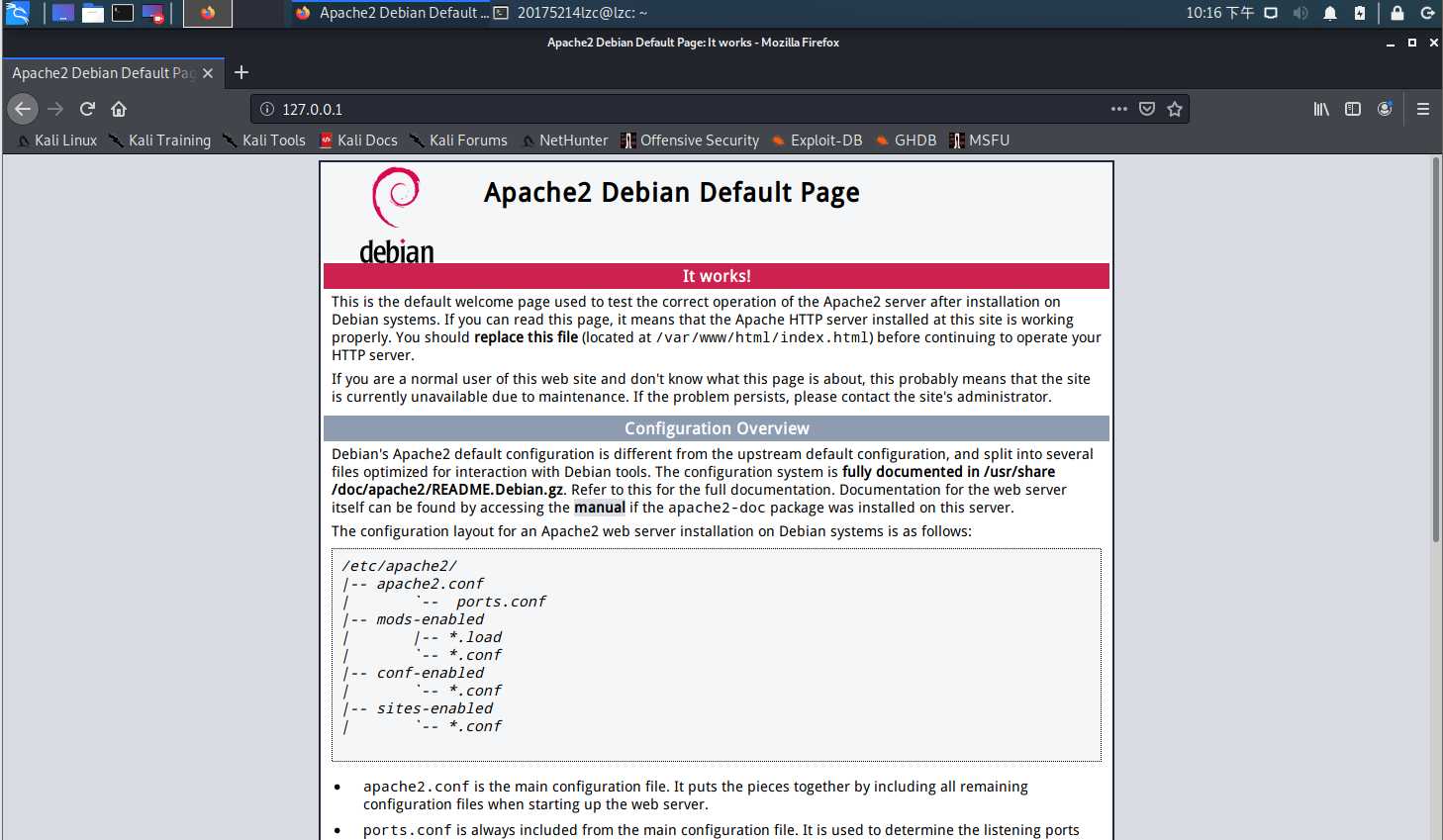Switch to the 20175214lzc@lzc terminal taskbar window
The image size is (1443, 840).
(x=572, y=13)
